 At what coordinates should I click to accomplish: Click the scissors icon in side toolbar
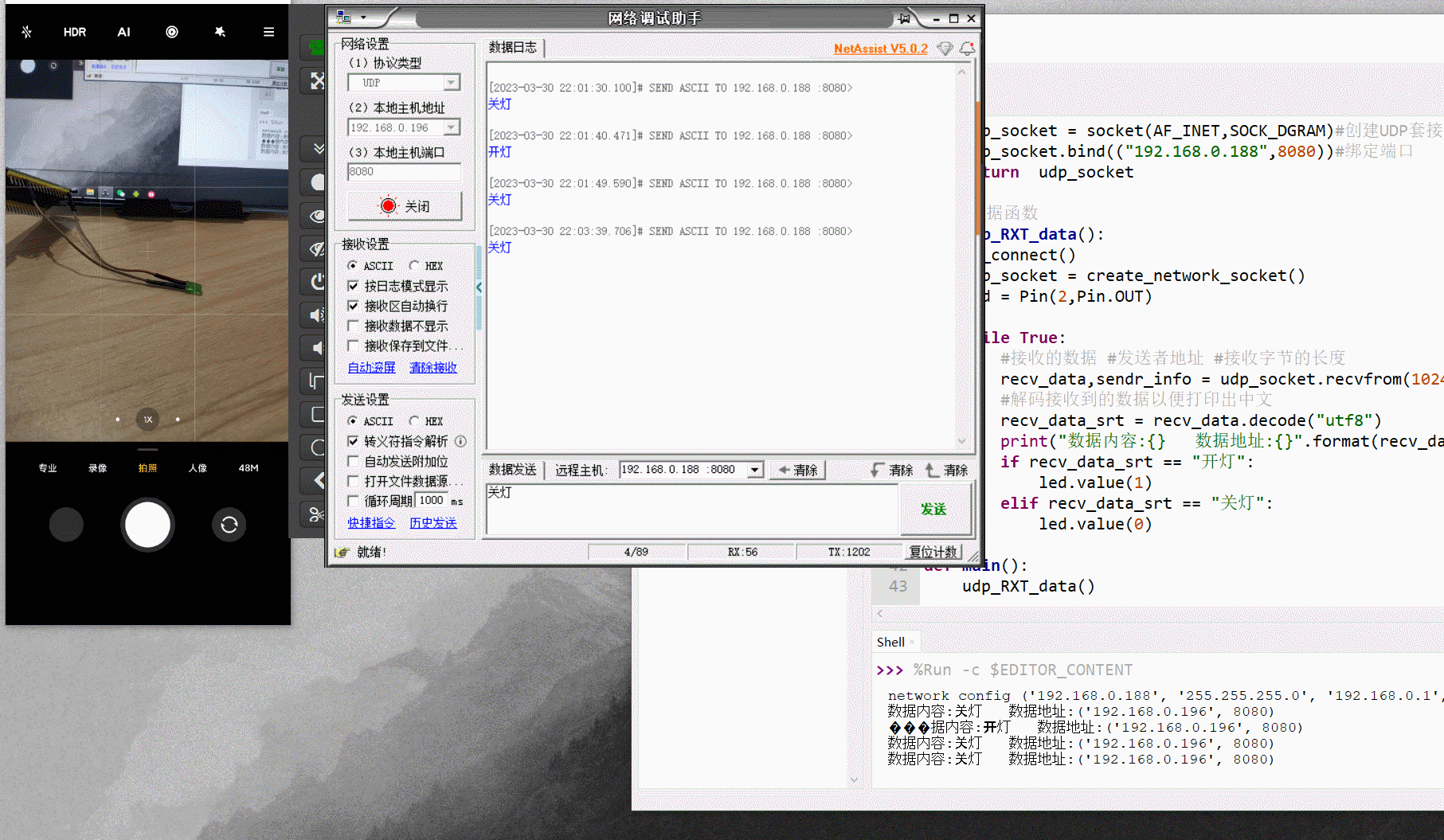(316, 514)
